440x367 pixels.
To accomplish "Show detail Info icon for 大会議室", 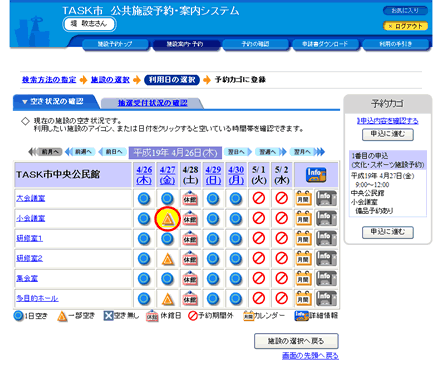I will [x=326, y=199].
